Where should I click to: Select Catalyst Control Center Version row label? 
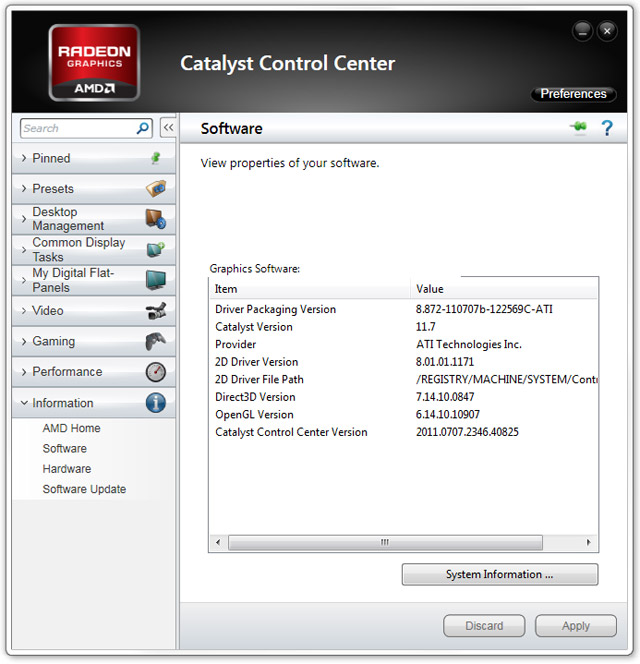point(291,432)
